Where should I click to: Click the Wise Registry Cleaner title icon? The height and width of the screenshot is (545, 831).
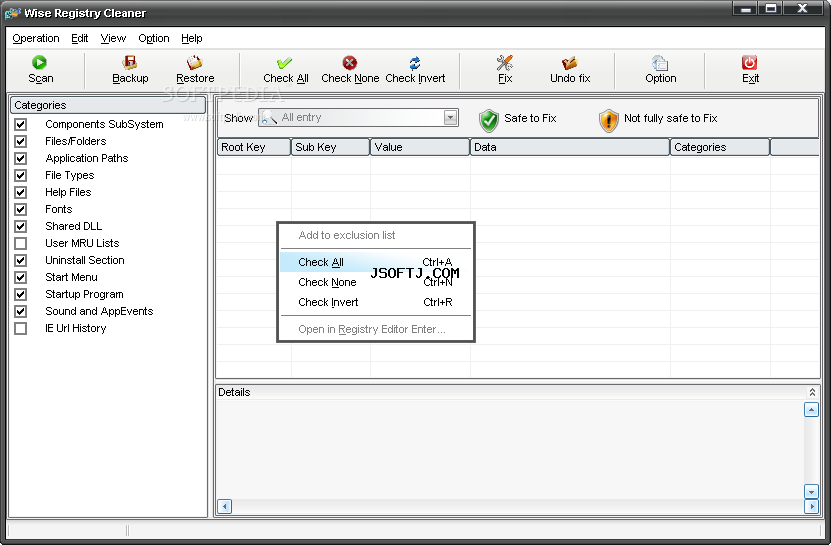tap(13, 13)
